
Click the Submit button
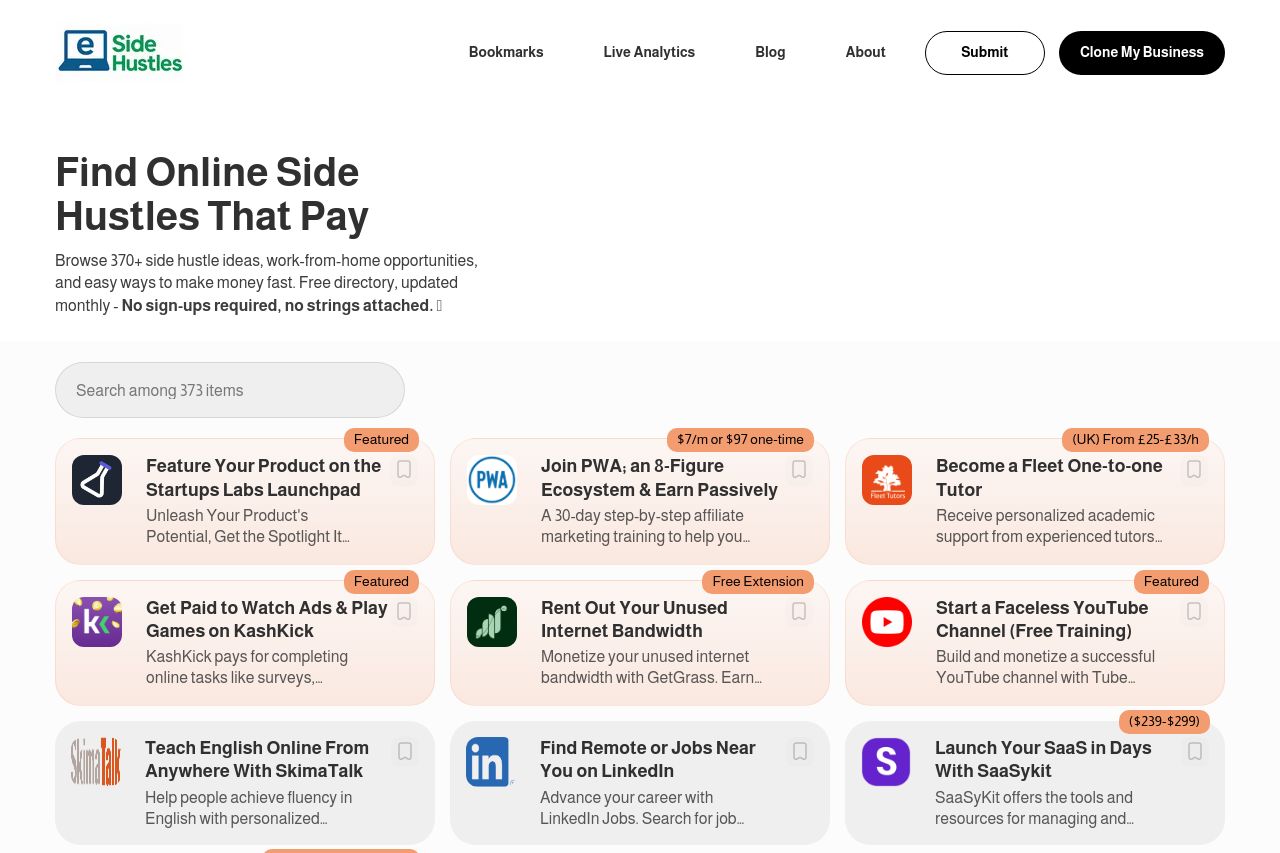coord(985,53)
